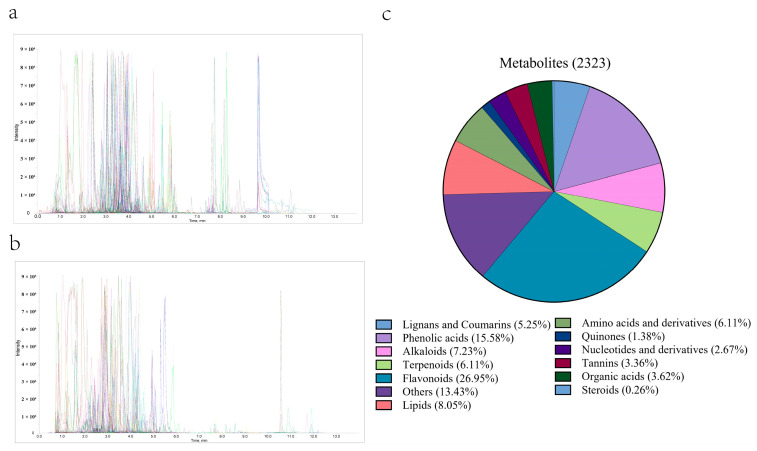Click the Steroids legend swatch
This screenshot has height=451, width=757.
coord(563,390)
